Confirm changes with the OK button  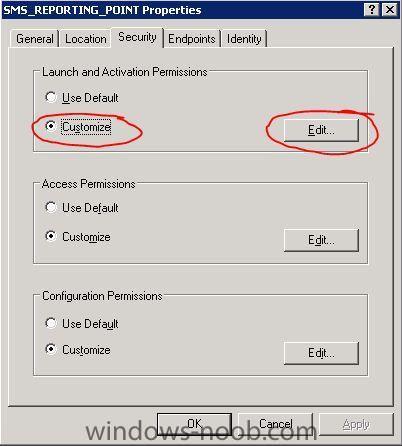pos(194,424)
